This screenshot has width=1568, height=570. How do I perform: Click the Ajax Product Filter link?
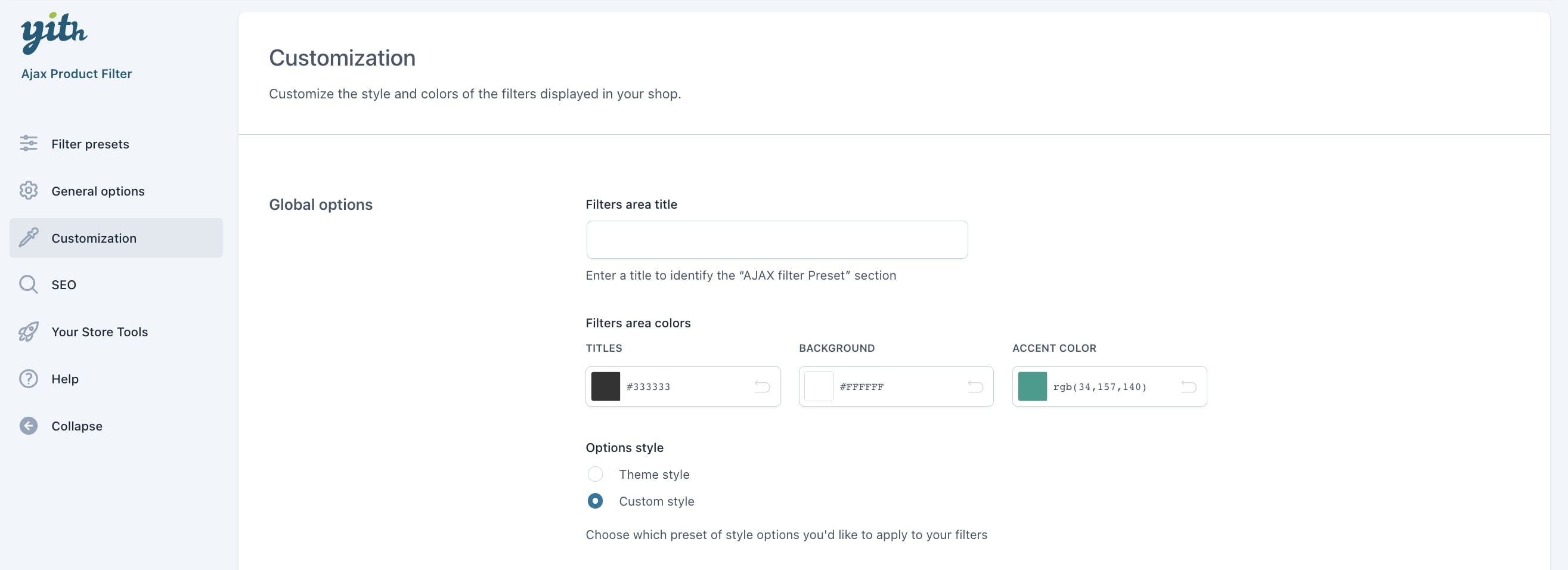tap(77, 74)
